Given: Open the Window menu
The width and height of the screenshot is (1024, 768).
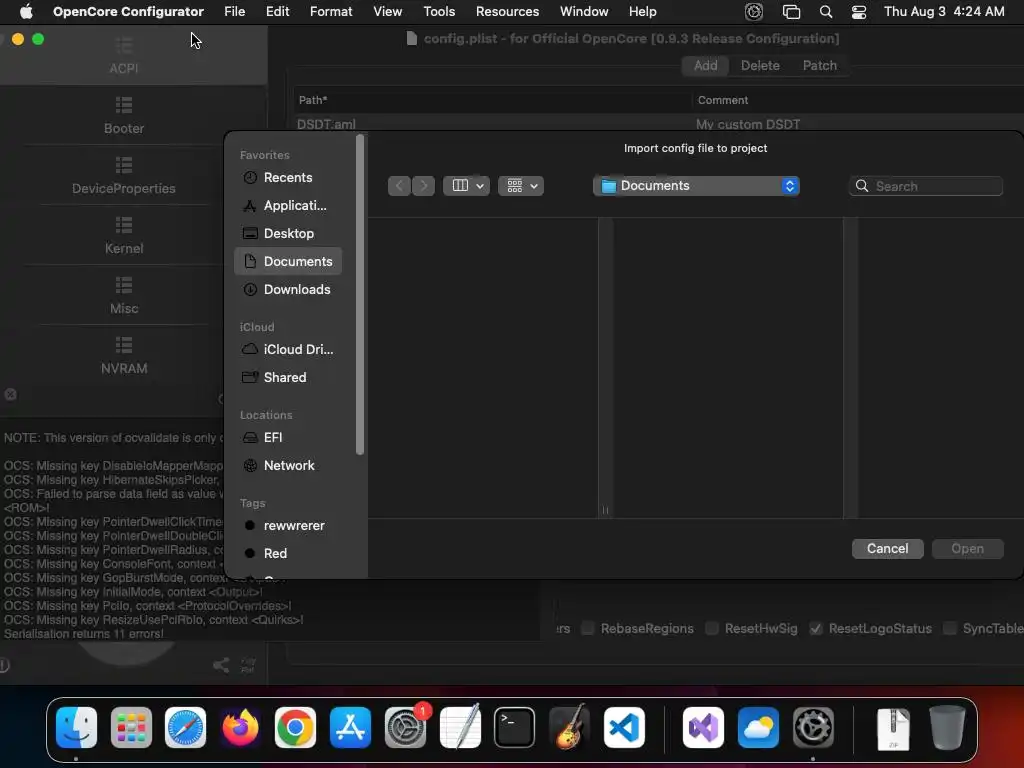Looking at the screenshot, I should coord(584,12).
